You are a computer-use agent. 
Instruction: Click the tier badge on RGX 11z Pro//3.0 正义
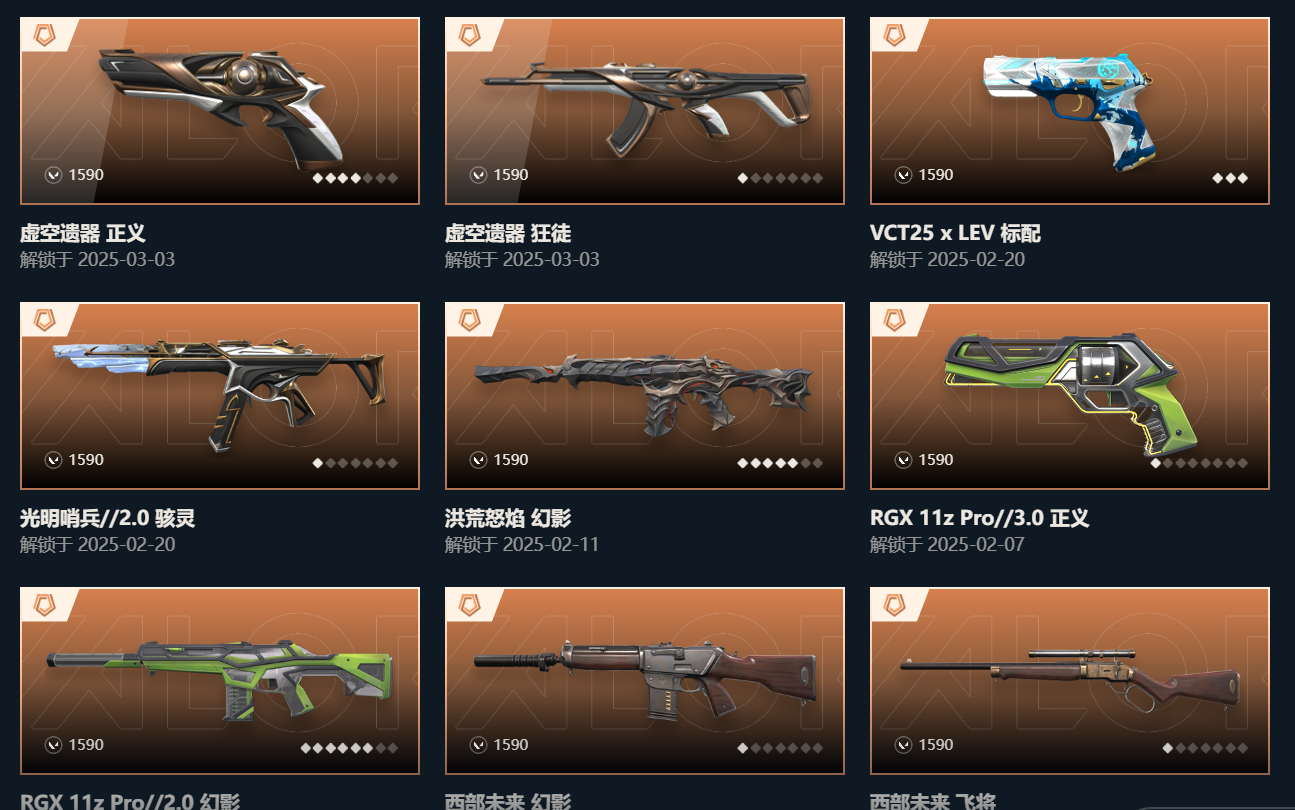point(894,320)
